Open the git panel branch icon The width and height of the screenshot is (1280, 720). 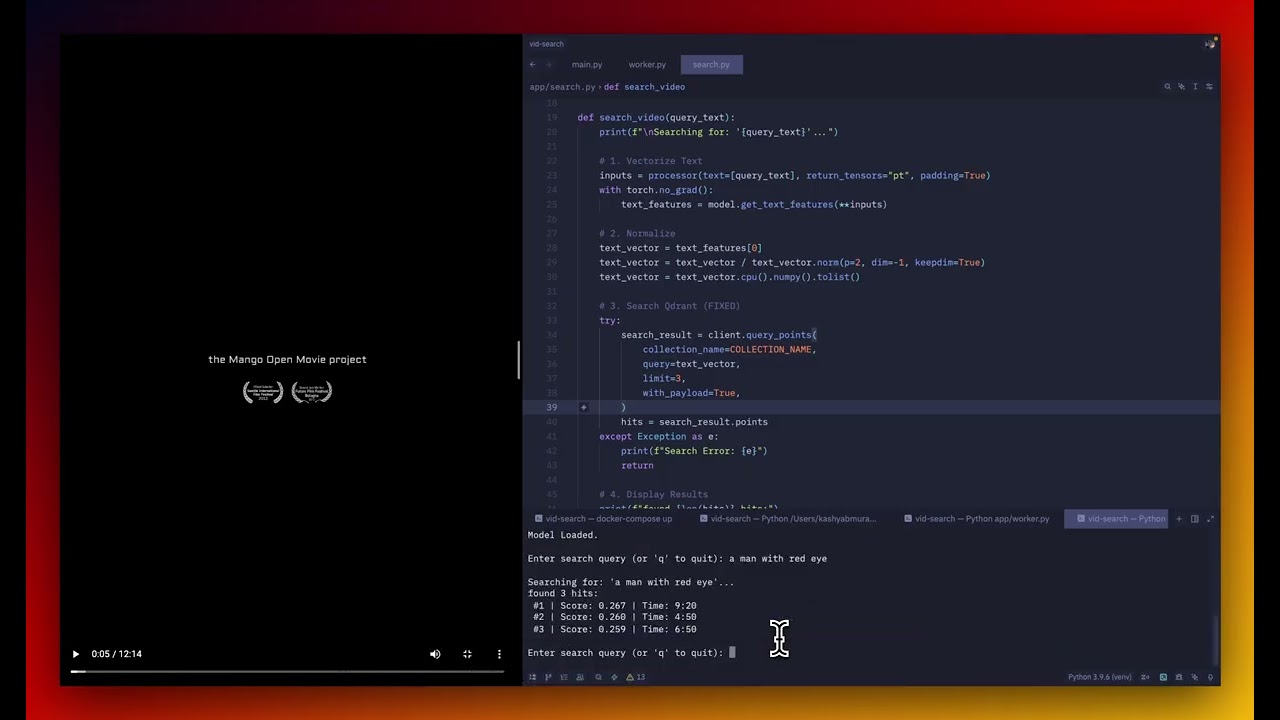coord(548,677)
